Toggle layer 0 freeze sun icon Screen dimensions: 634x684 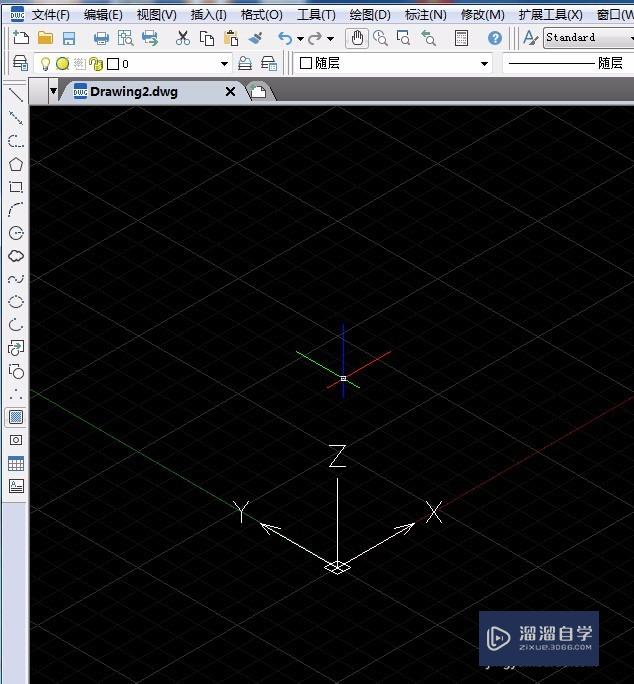[x=62, y=64]
